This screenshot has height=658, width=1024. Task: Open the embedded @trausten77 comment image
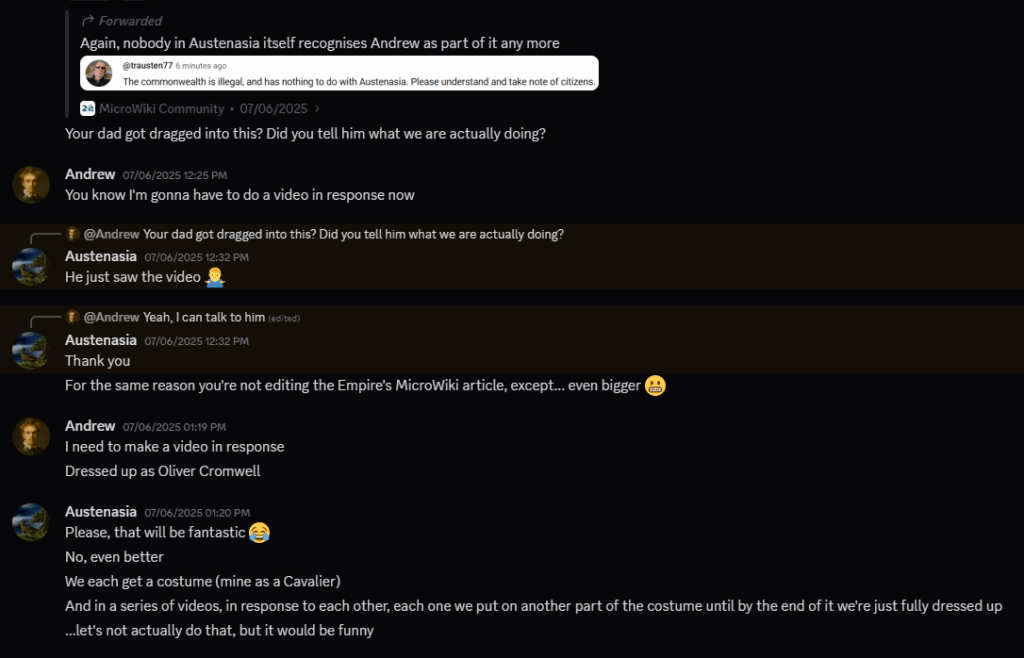click(x=339, y=73)
